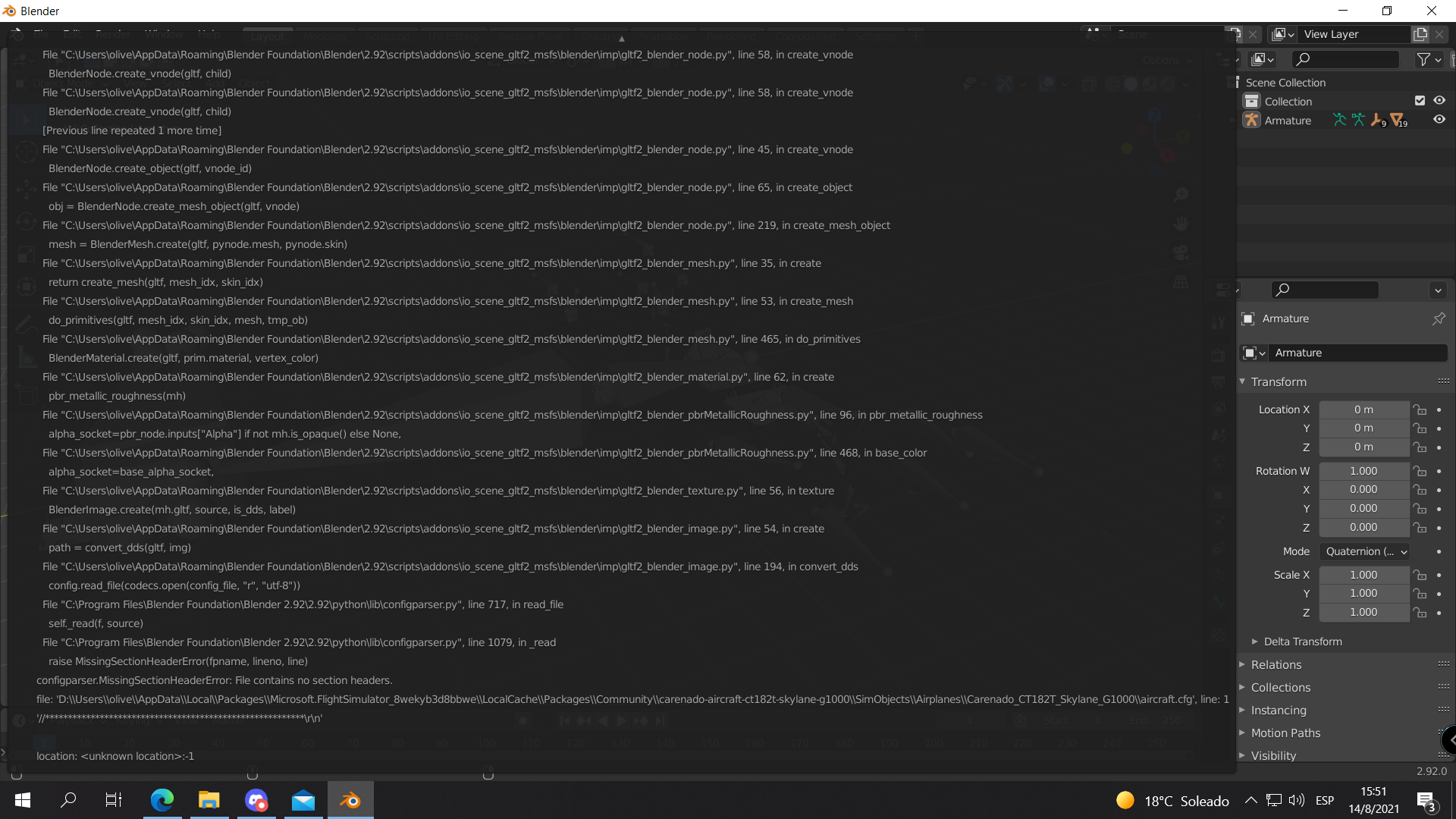Screen dimensions: 1456x819
Task: Switch to the Modeling workspace tab
Action: tap(325, 36)
